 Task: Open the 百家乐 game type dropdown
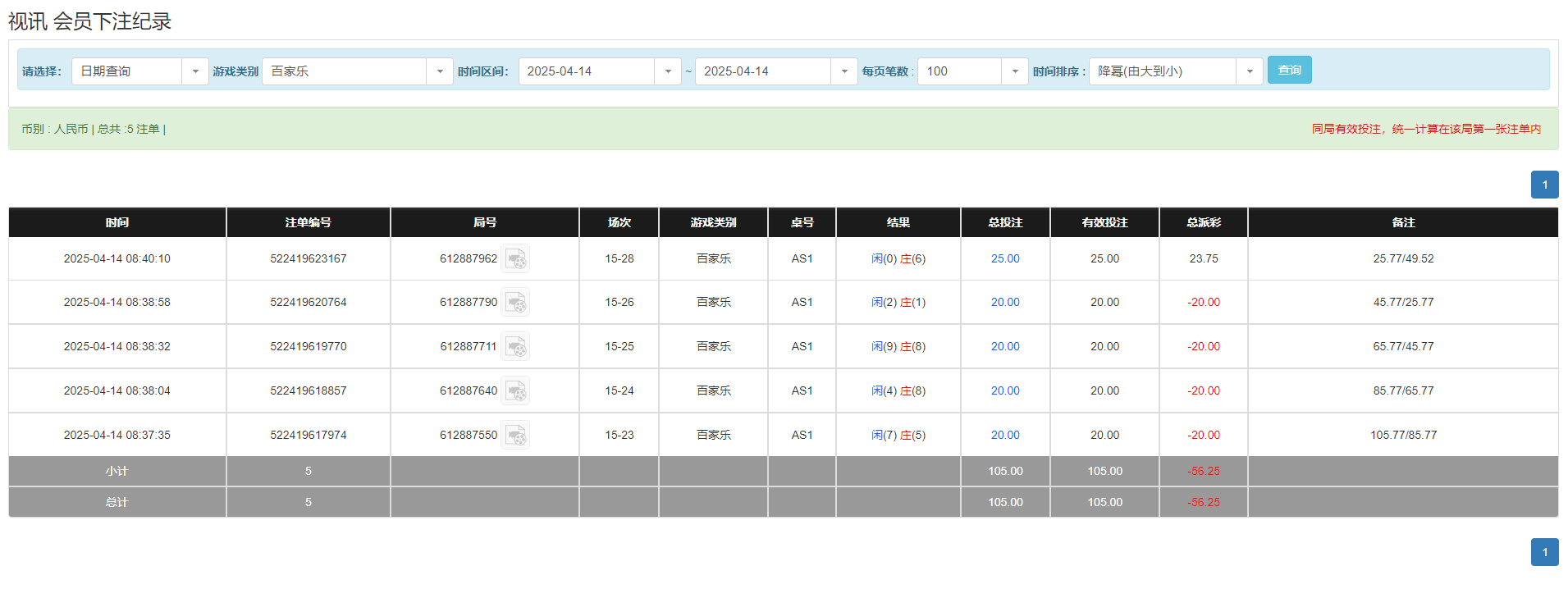tap(439, 71)
